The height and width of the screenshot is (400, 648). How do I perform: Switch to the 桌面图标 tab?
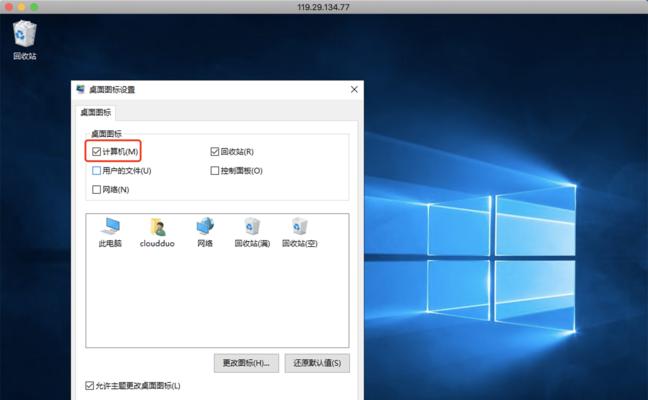[x=95, y=112]
